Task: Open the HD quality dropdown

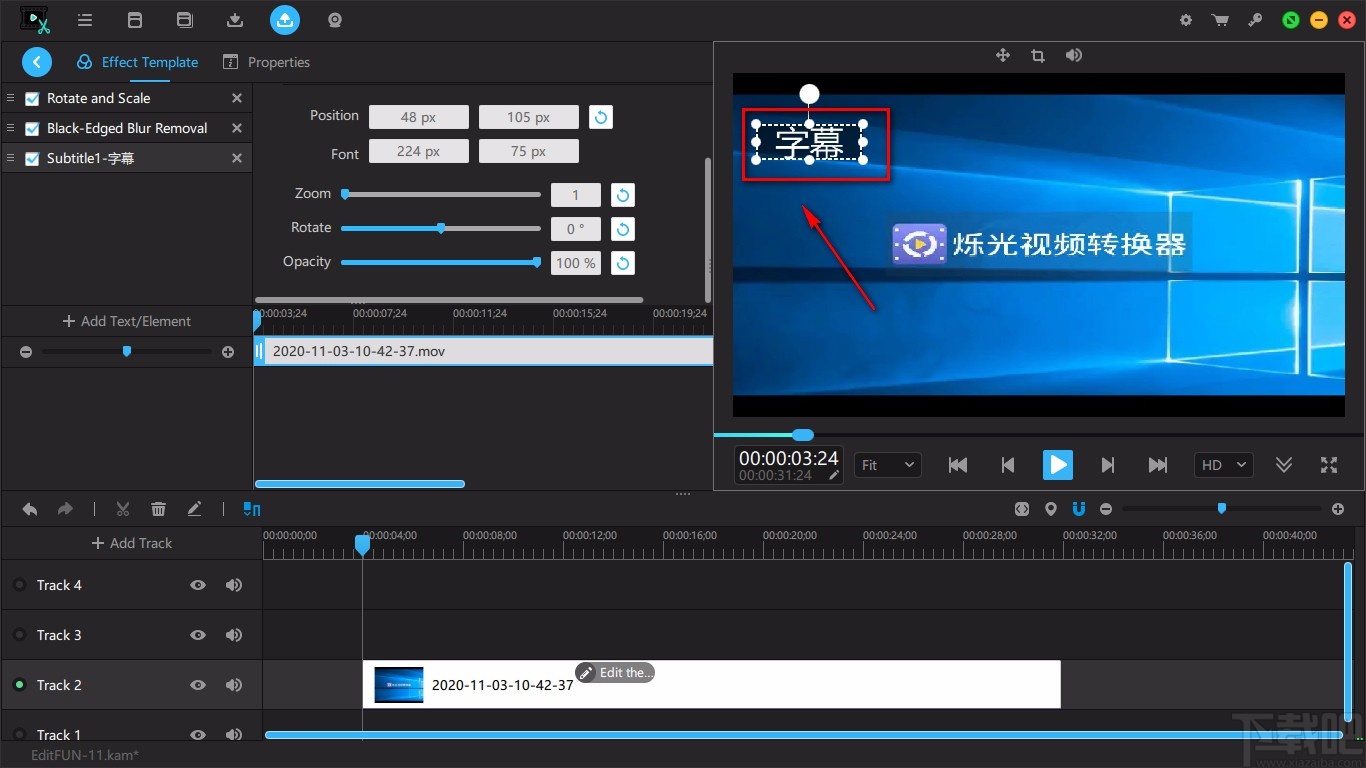Action: pyautogui.click(x=1223, y=465)
